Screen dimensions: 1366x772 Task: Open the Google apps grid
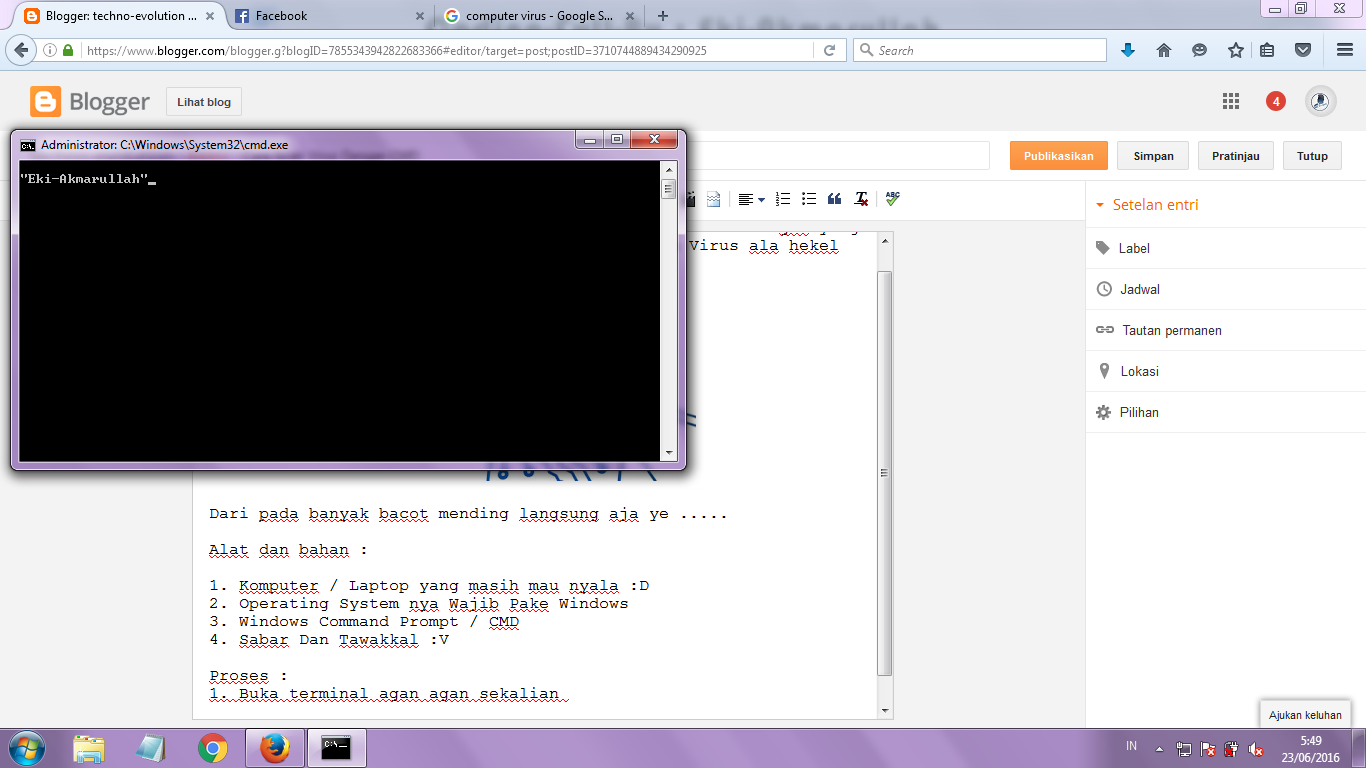click(1231, 101)
